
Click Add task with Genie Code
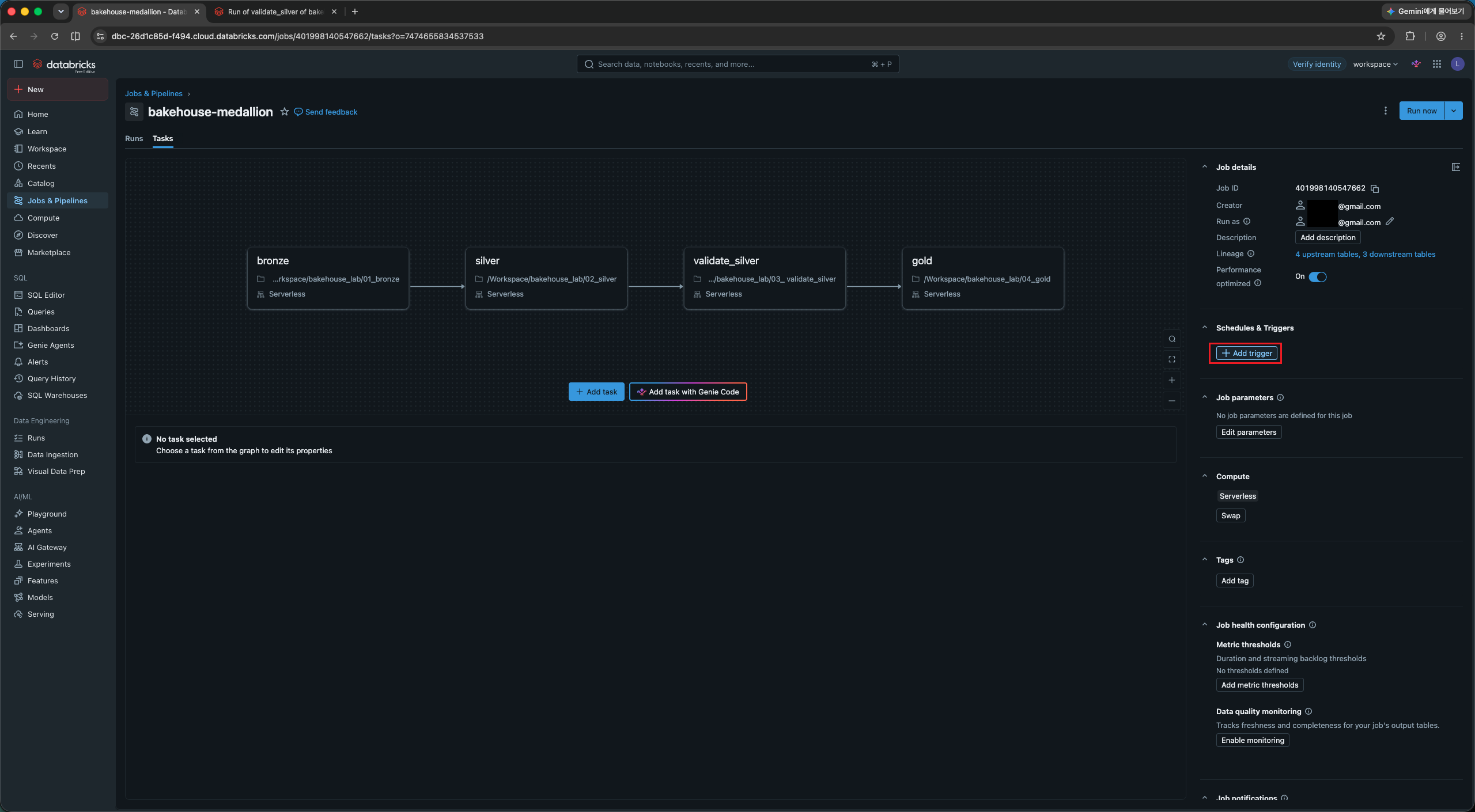click(688, 392)
